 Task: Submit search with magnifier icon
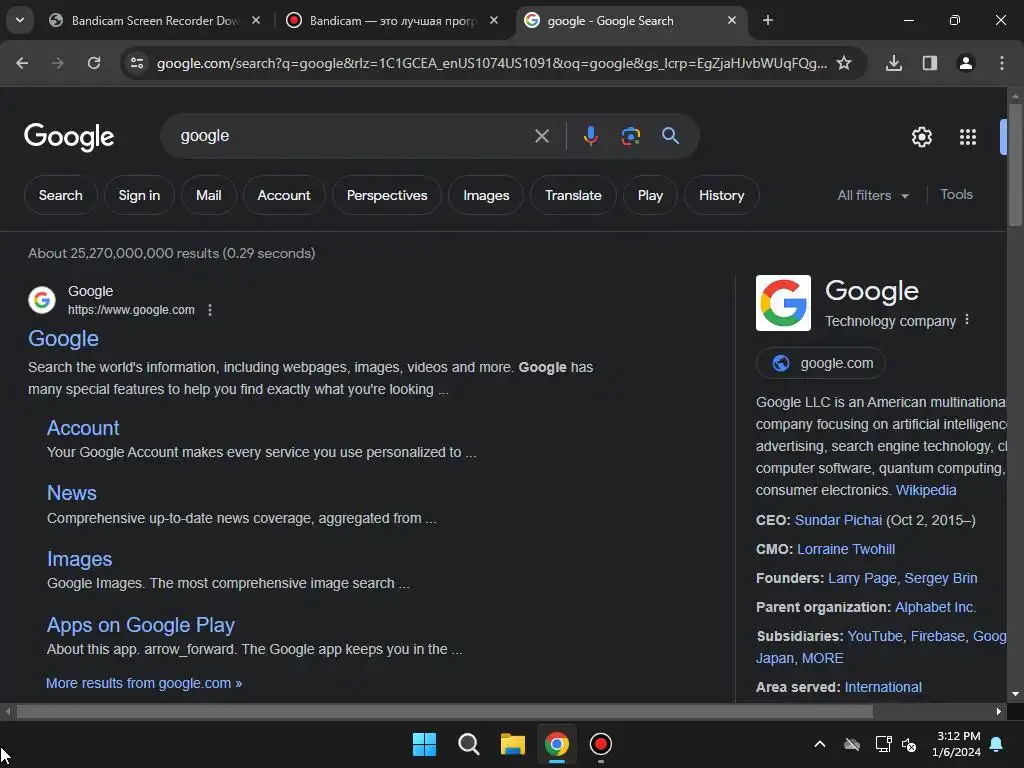tap(670, 136)
